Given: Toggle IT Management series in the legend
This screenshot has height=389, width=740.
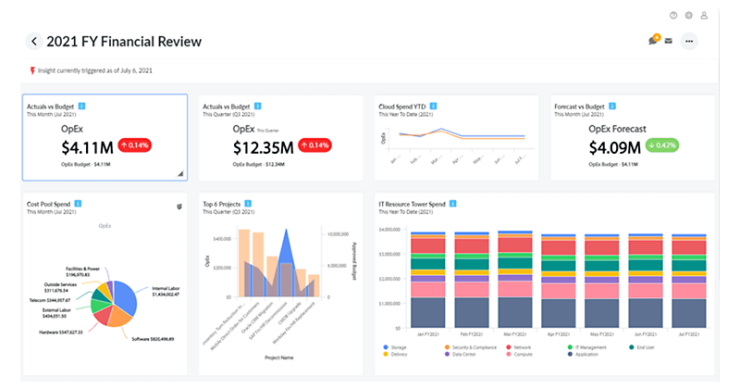Looking at the screenshot, I should [587, 347].
